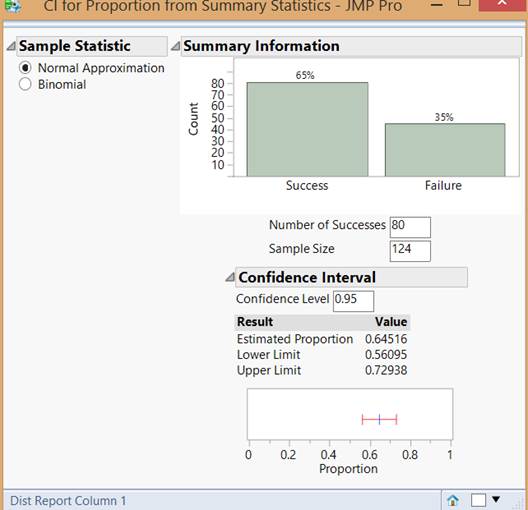
Task: Collapse the Summary Information section
Action: (x=175, y=46)
